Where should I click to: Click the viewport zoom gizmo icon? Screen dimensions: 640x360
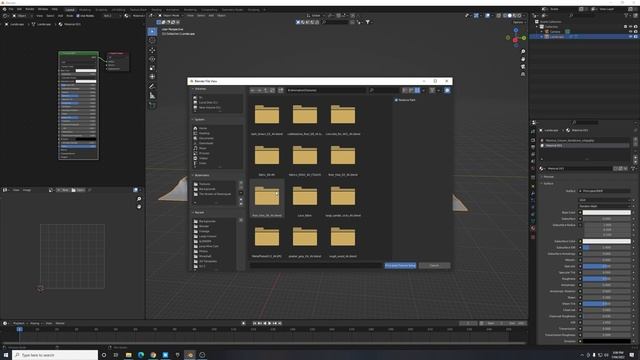[523, 52]
